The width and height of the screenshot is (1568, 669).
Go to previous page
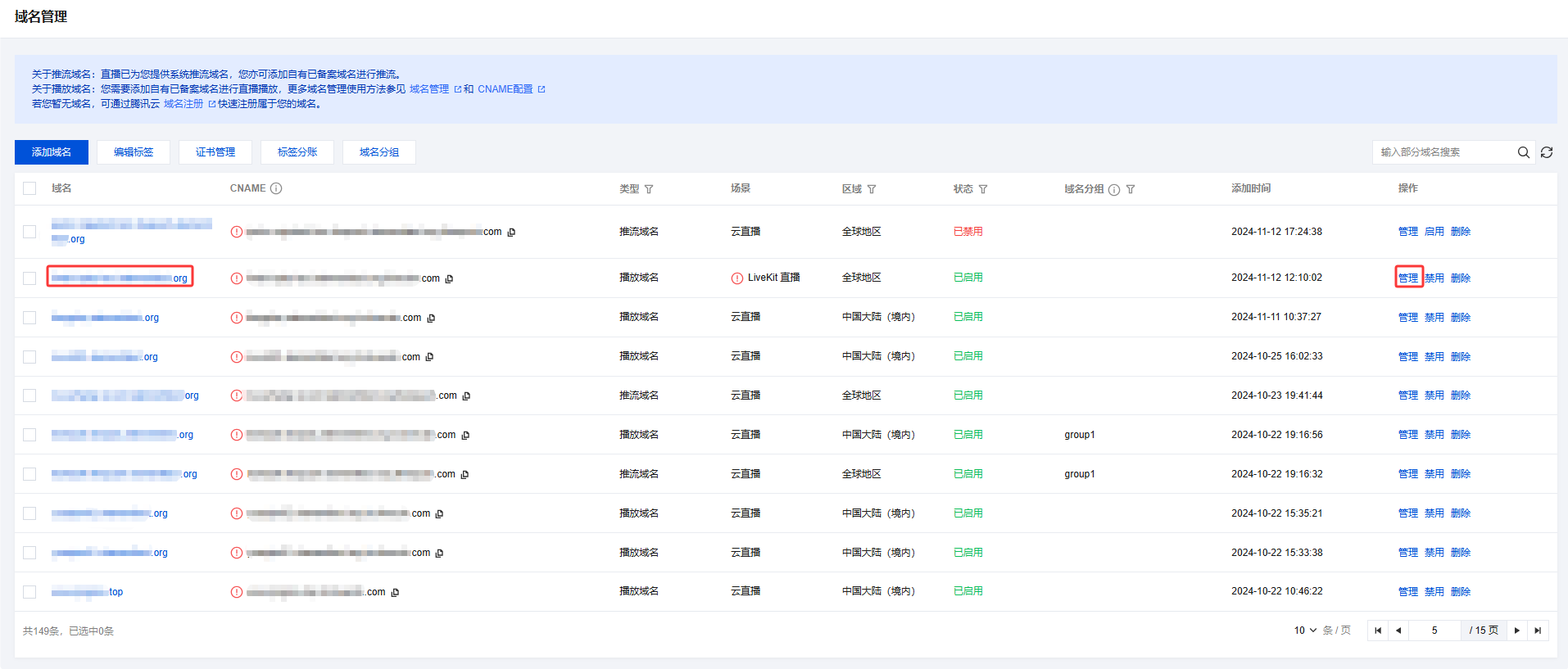point(1398,631)
